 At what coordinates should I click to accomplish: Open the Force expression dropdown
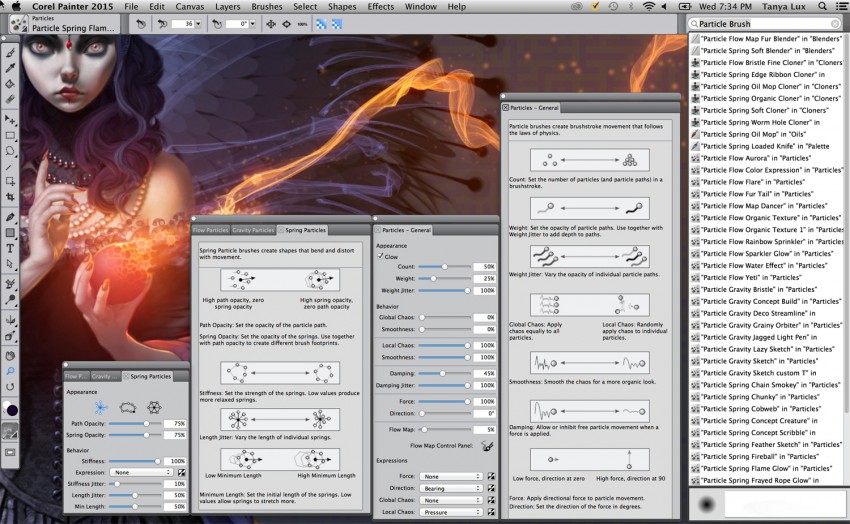pyautogui.click(x=451, y=476)
